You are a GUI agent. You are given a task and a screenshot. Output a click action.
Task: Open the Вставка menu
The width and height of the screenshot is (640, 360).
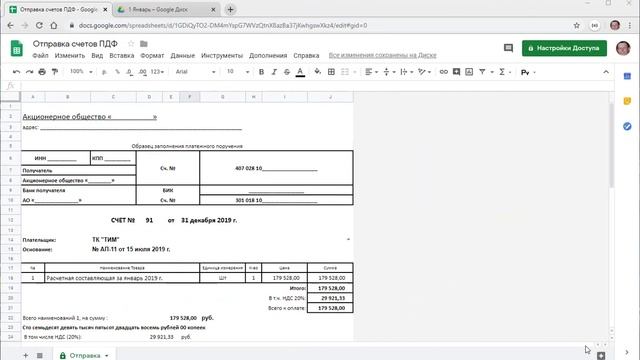tap(122, 56)
